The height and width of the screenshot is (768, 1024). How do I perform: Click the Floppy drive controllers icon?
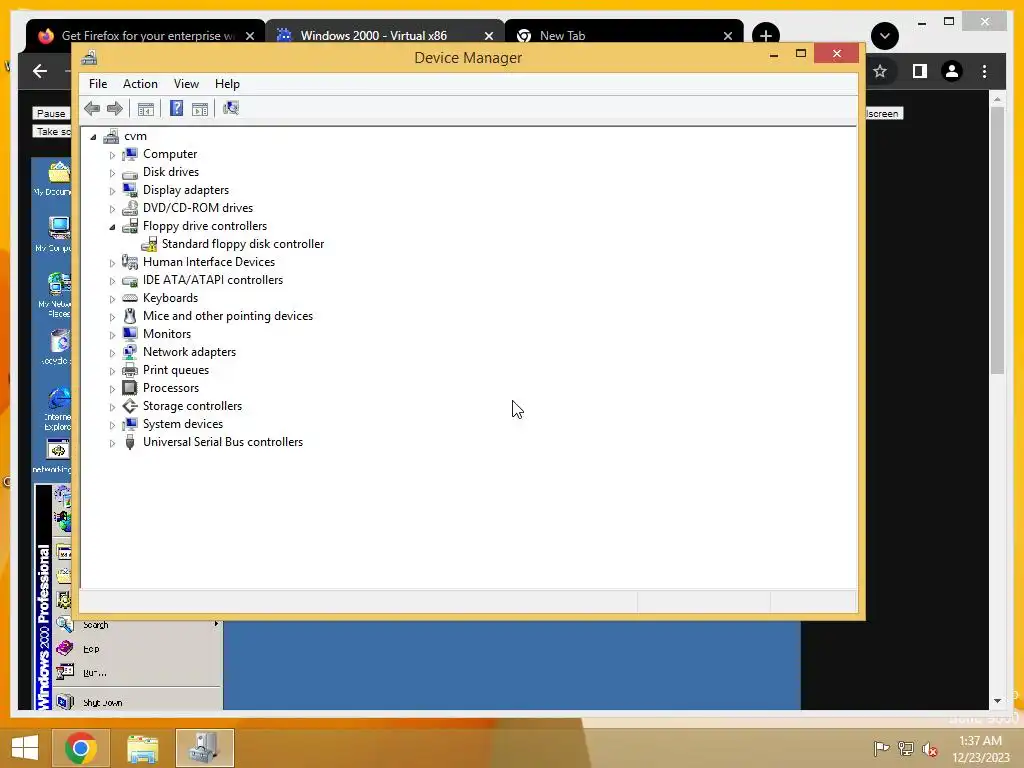pos(130,226)
